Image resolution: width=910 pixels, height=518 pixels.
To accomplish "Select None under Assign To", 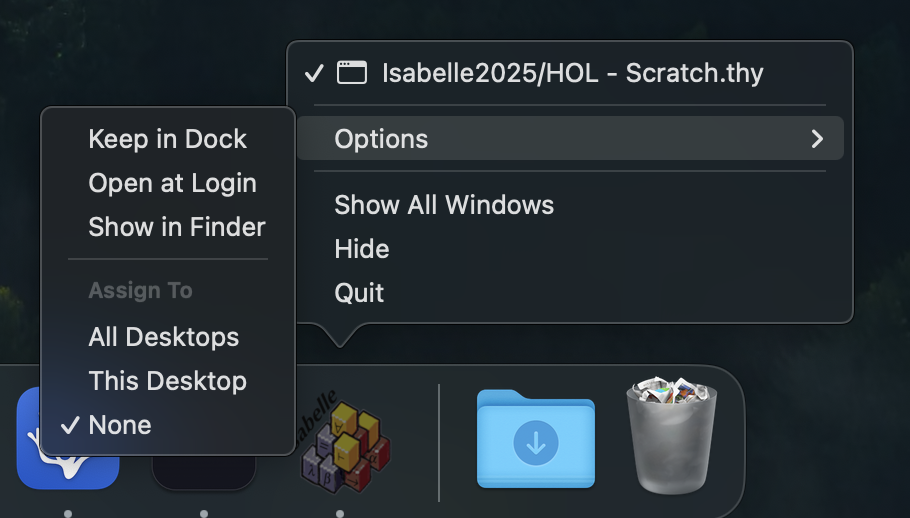I will 120,425.
